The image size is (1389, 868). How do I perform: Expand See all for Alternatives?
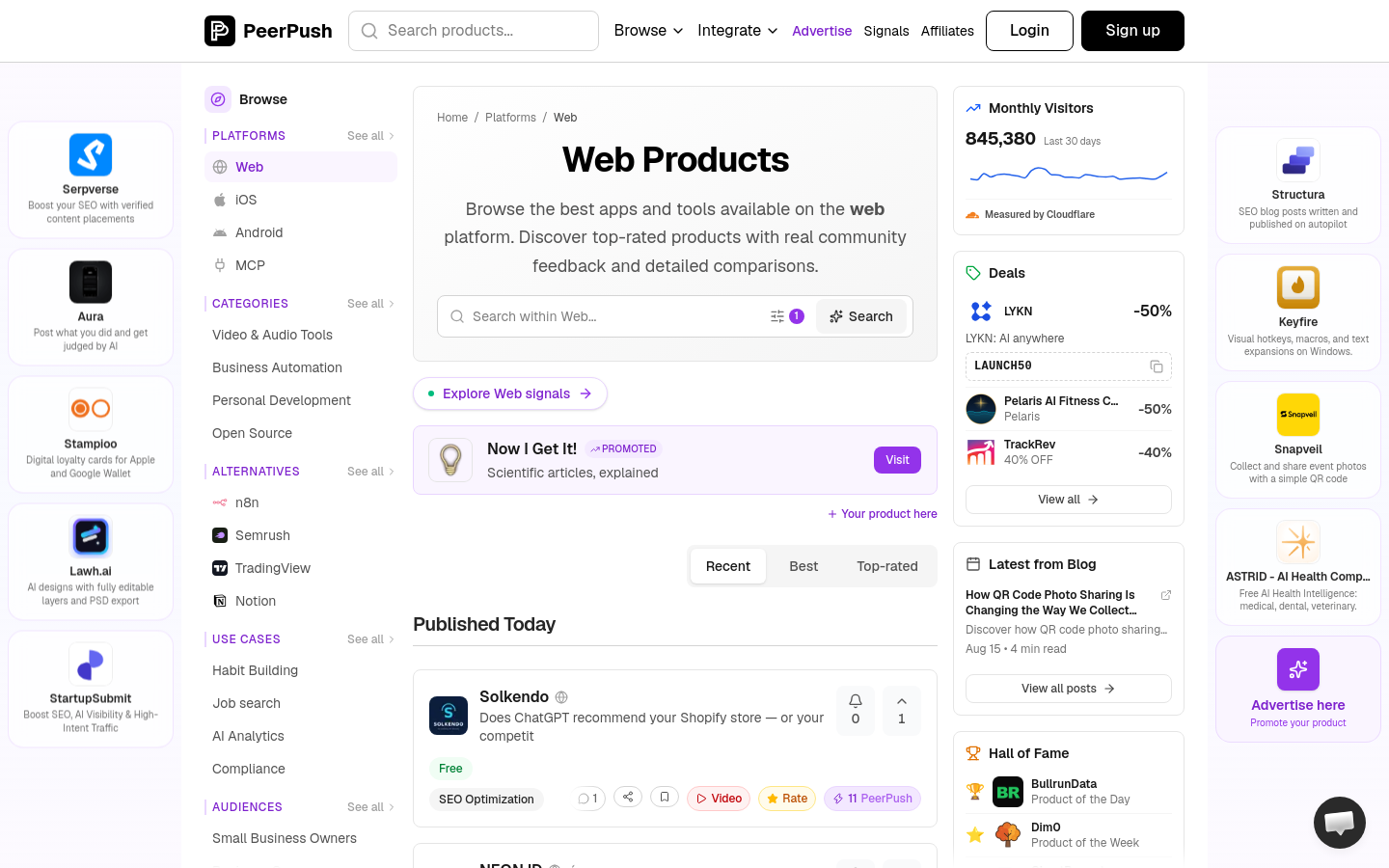371,472
